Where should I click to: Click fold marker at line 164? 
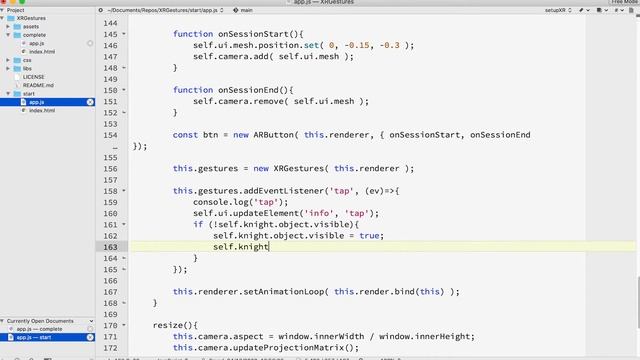coord(124,258)
